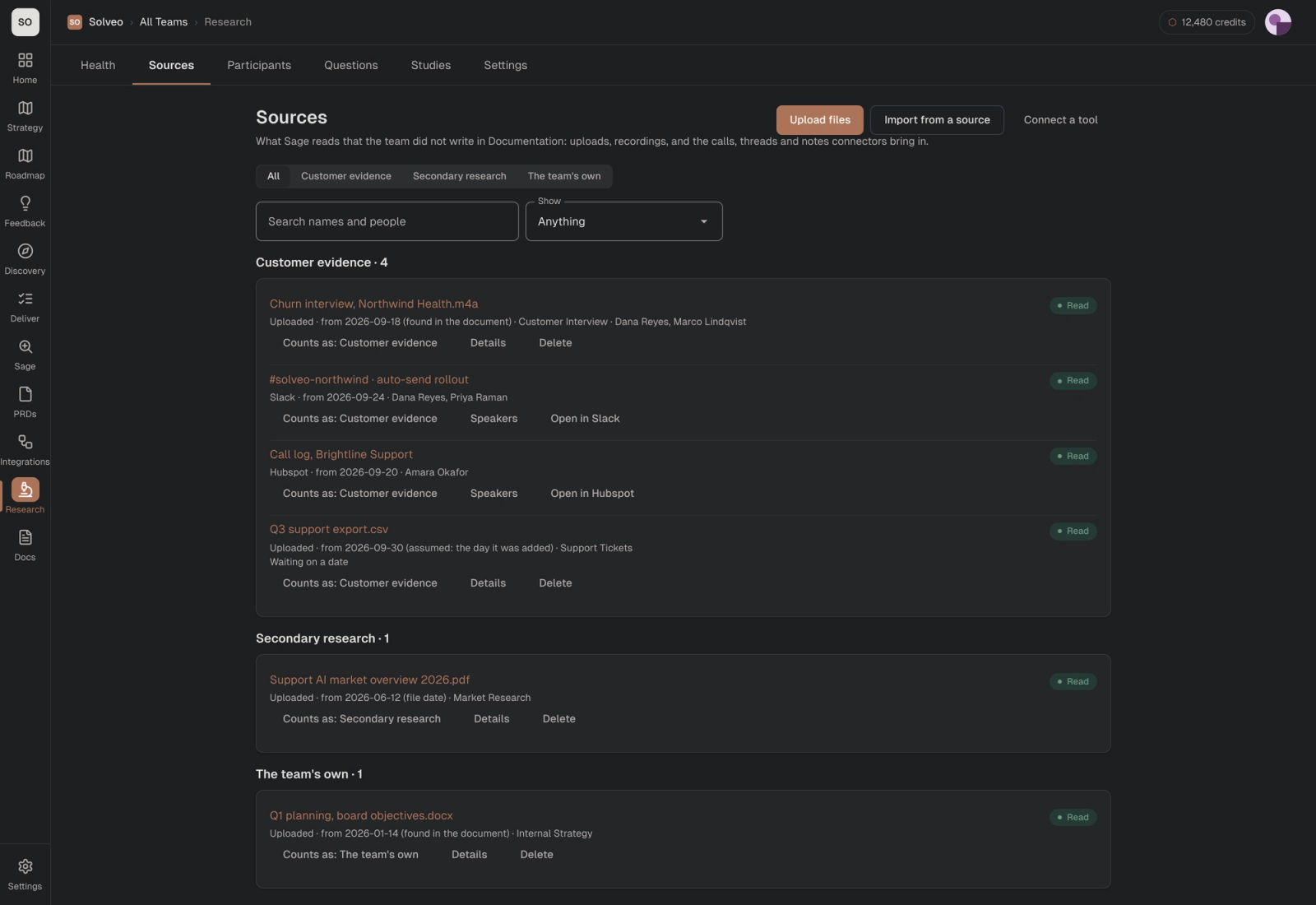Screen dimensions: 1316x905
Task: Click the SO workspace logo
Action: coord(25,22)
